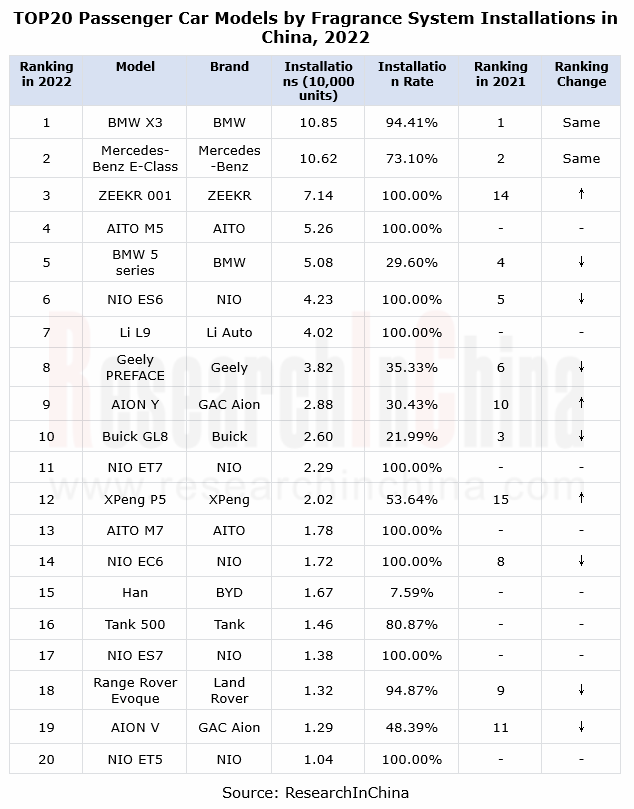Screen dimensions: 634x809
Task: Click the up arrow in AION Y row
Action: pos(581,403)
